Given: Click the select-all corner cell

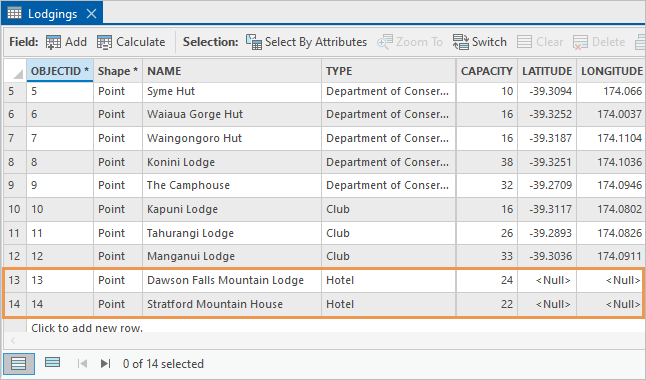Looking at the screenshot, I should click(x=15, y=71).
